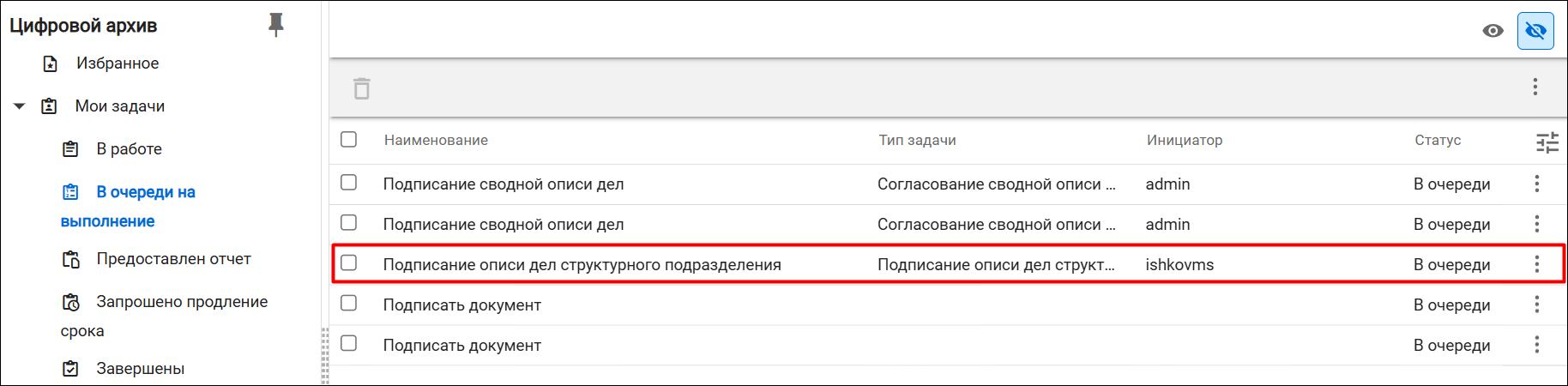Open three-dot menu for ishkovms task row
This screenshot has width=1568, height=386.
[1537, 264]
